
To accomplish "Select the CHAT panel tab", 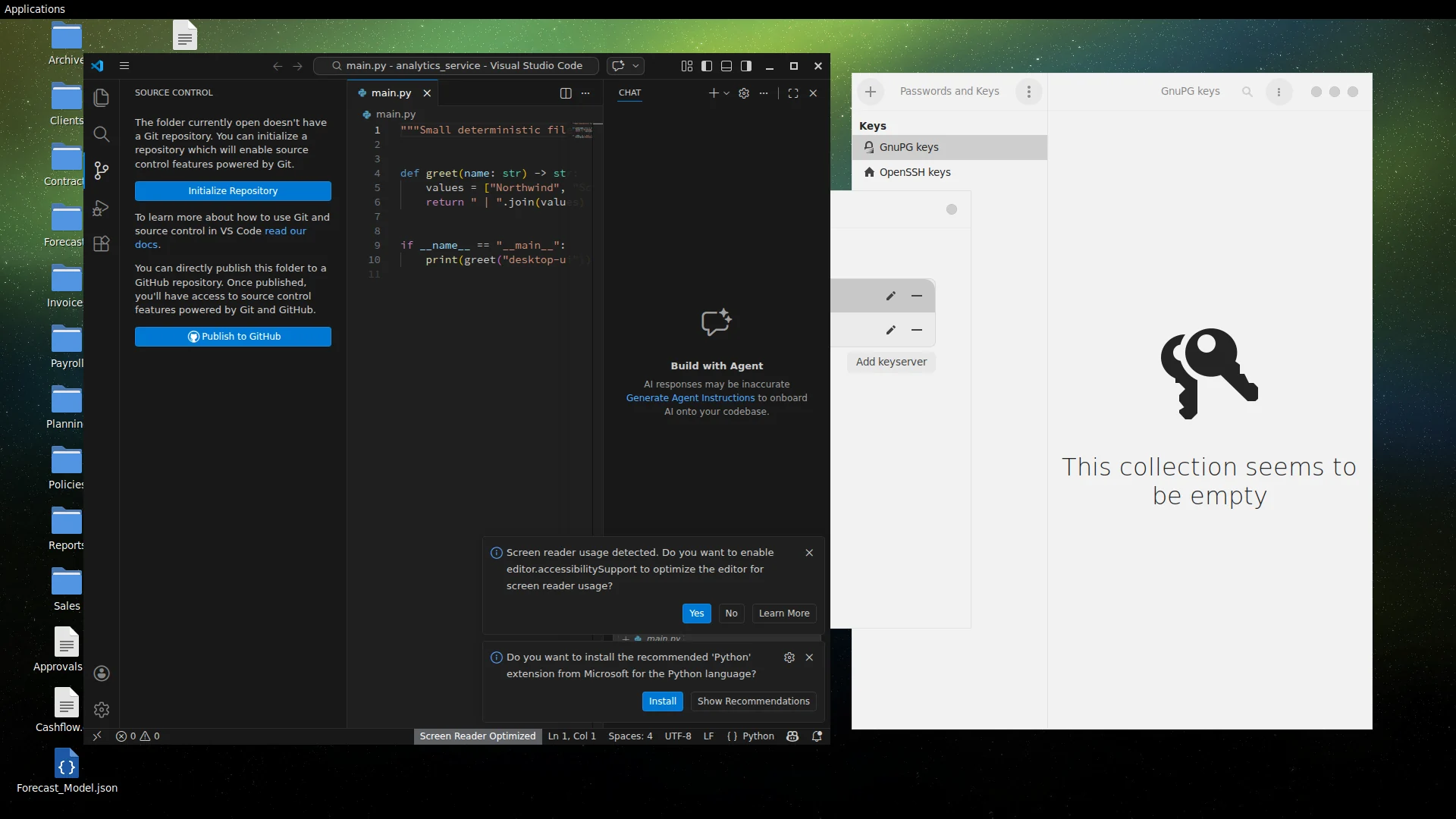I will pos(629,93).
